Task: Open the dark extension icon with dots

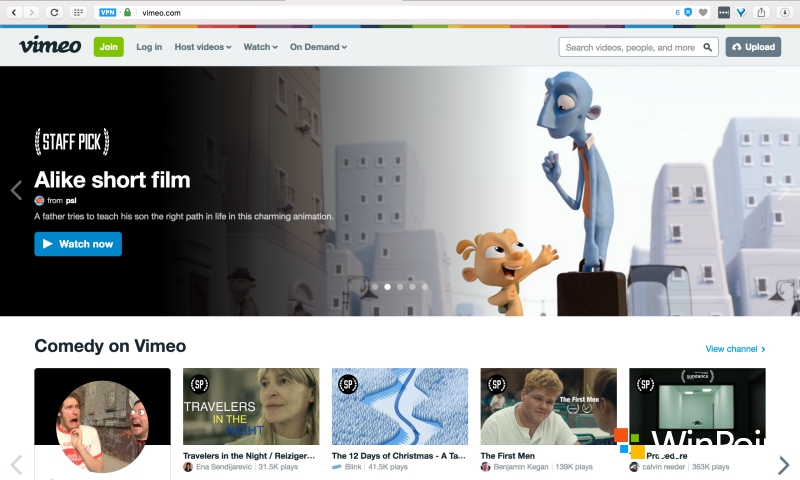Action: 723,12
